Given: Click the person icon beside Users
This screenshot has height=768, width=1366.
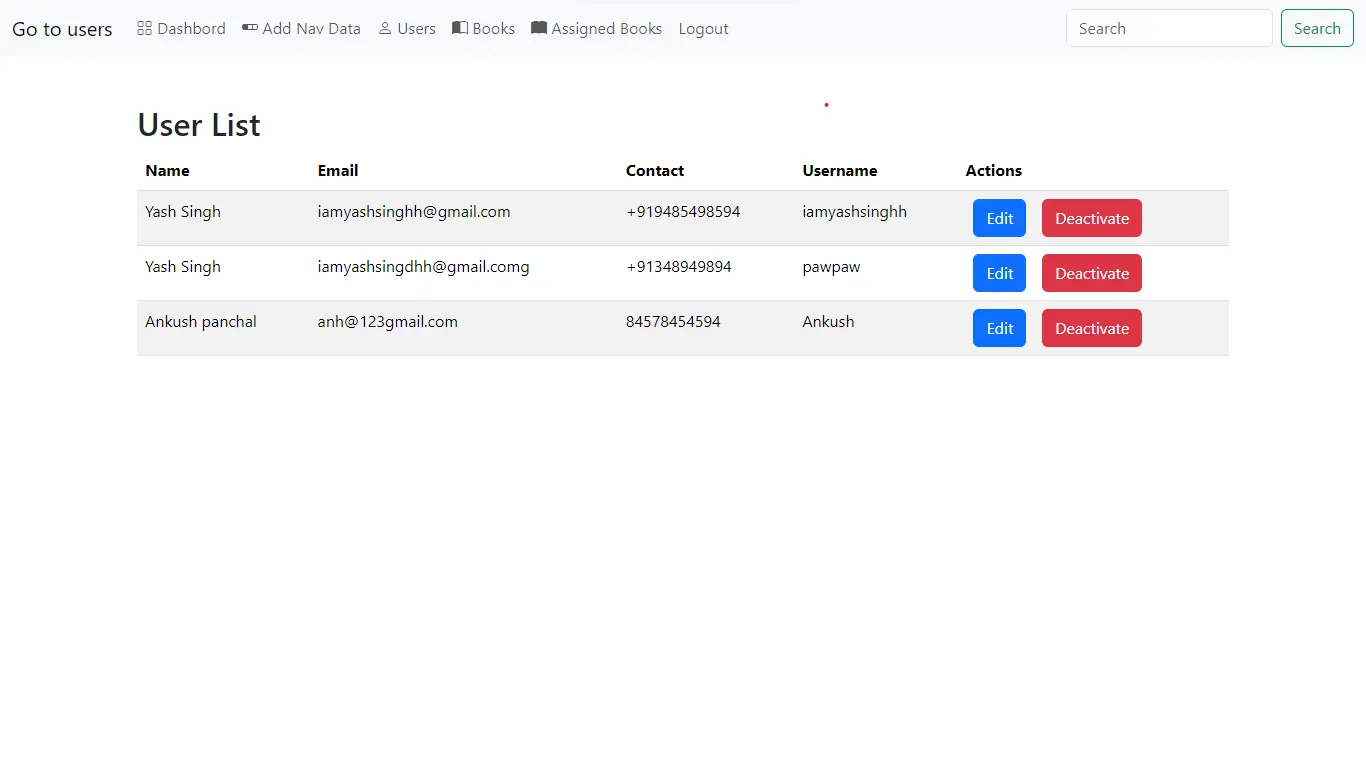Looking at the screenshot, I should 385,28.
